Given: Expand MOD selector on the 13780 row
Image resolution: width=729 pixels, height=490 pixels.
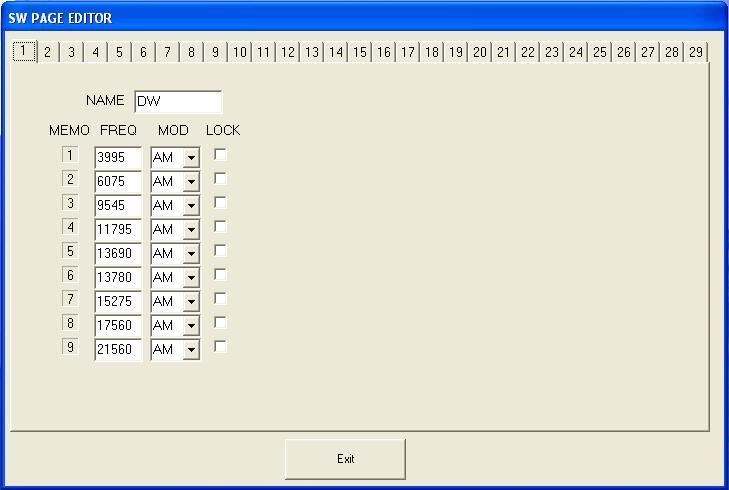Looking at the screenshot, I should coord(191,278).
